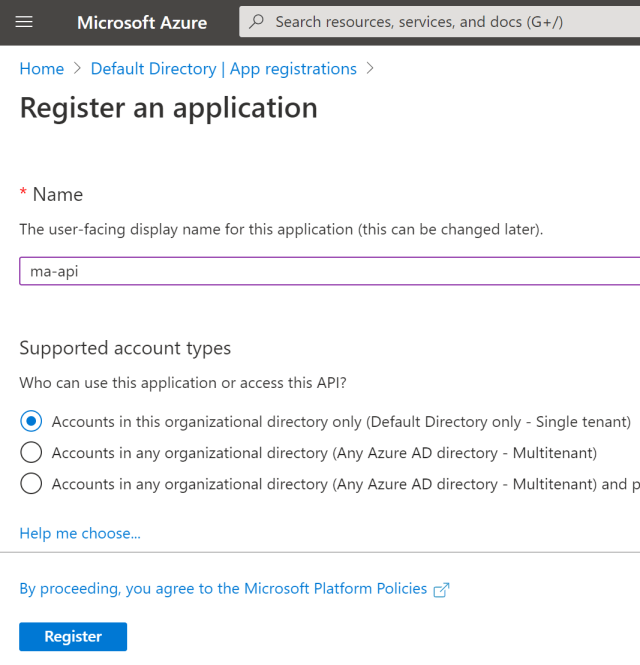Screen dimensions: 640x665
Task: Click the Name field containing ma-api
Action: pyautogui.click(x=330, y=271)
